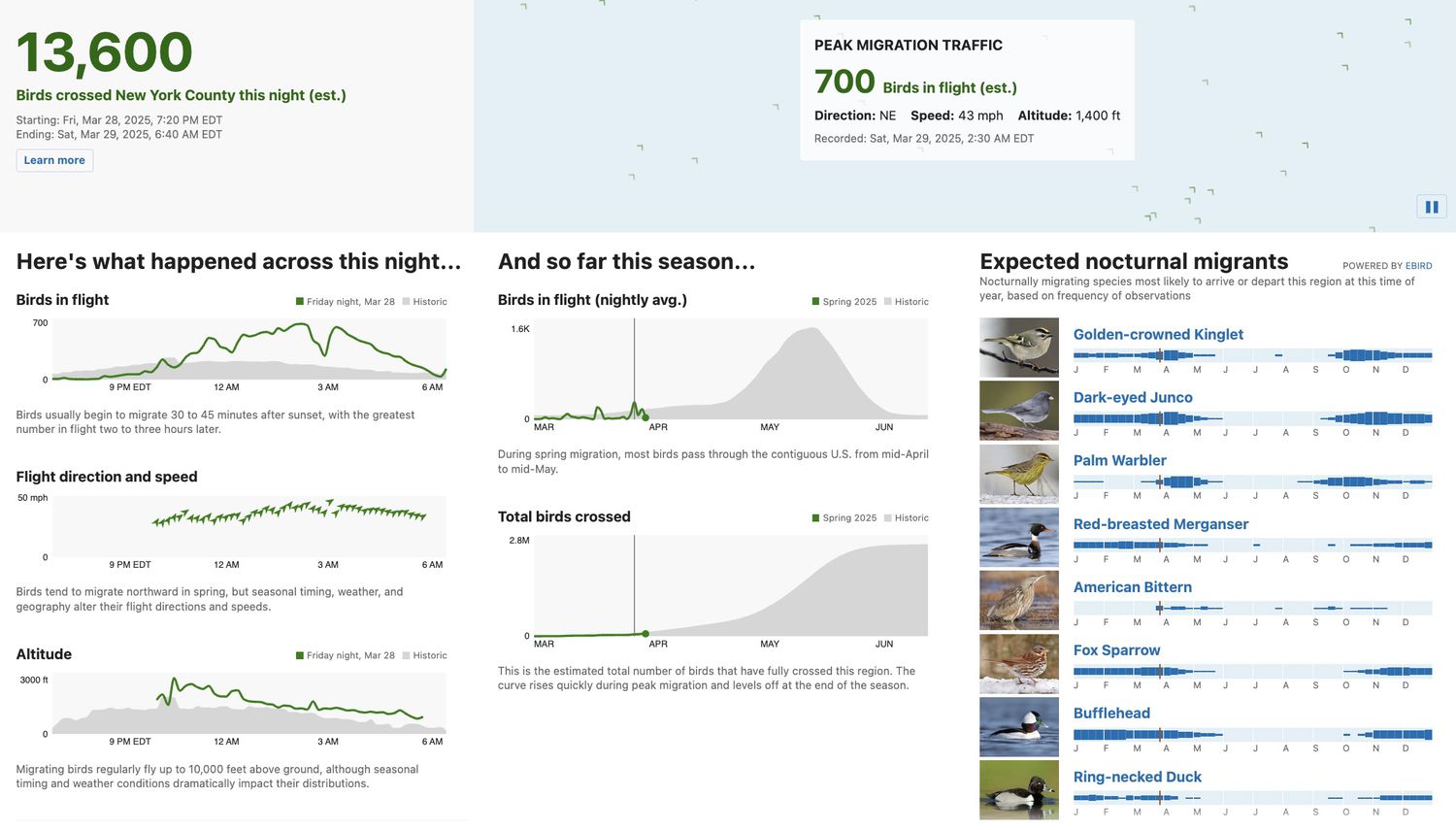Viewport: 1456px width, 830px height.
Task: Open the EBIRD link next to Expected nocturnal migrants
Action: tap(1418, 265)
